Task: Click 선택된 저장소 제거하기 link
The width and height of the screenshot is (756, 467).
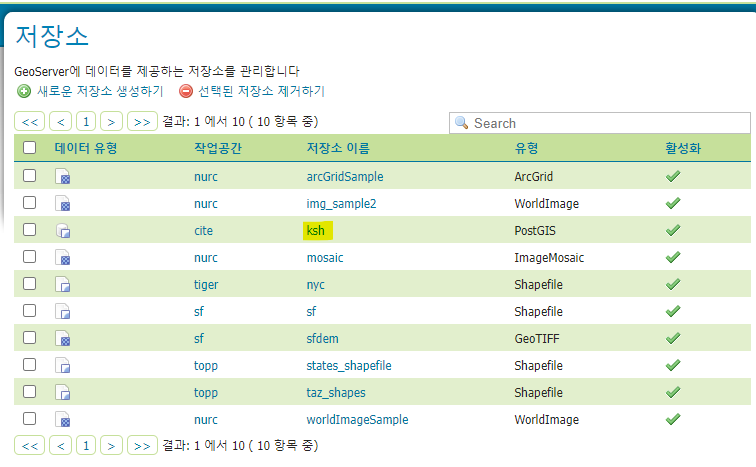Action: tap(262, 91)
